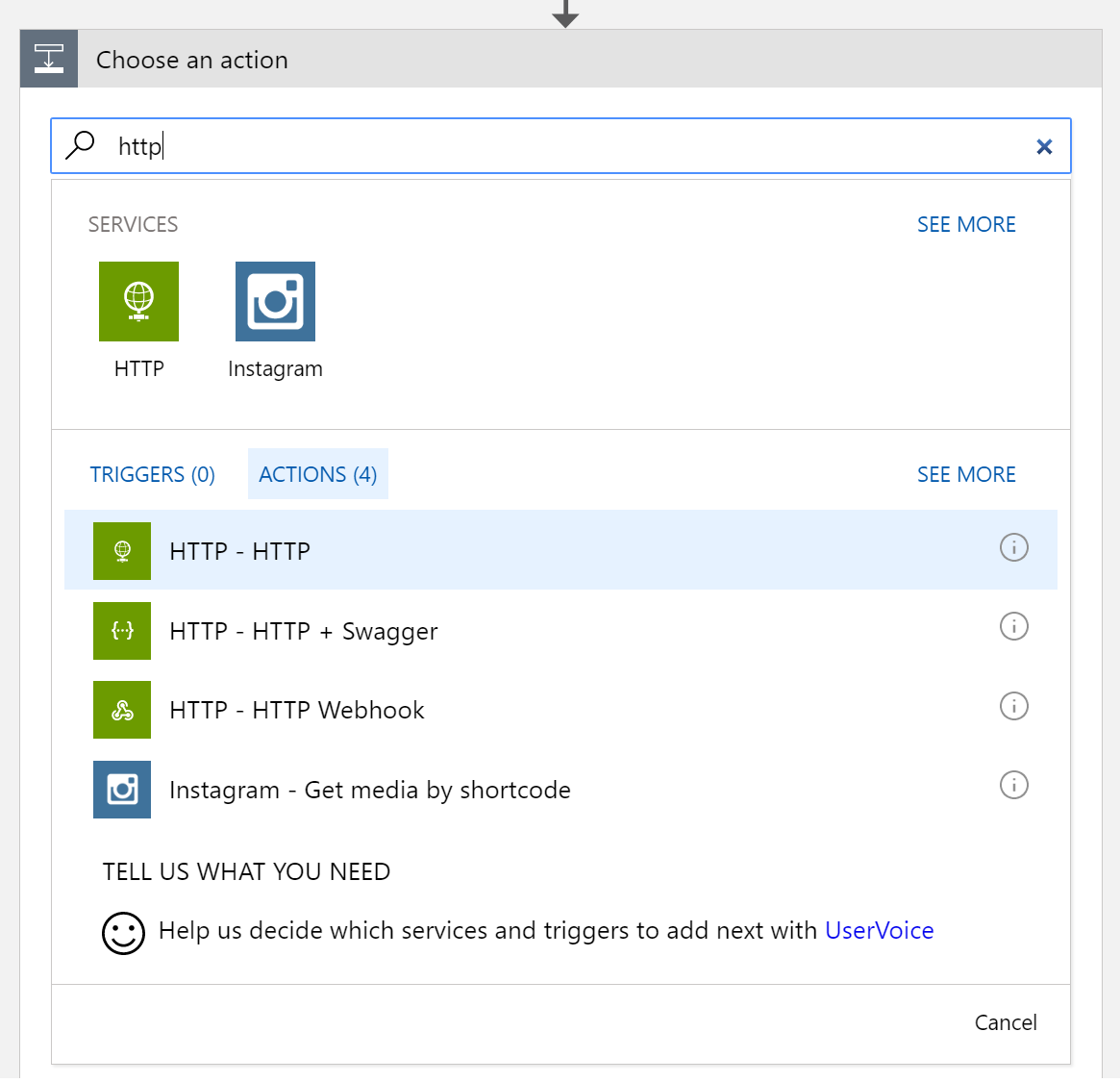Click the Choose an action header icon
The image size is (1120, 1082).
pyautogui.click(x=49, y=59)
